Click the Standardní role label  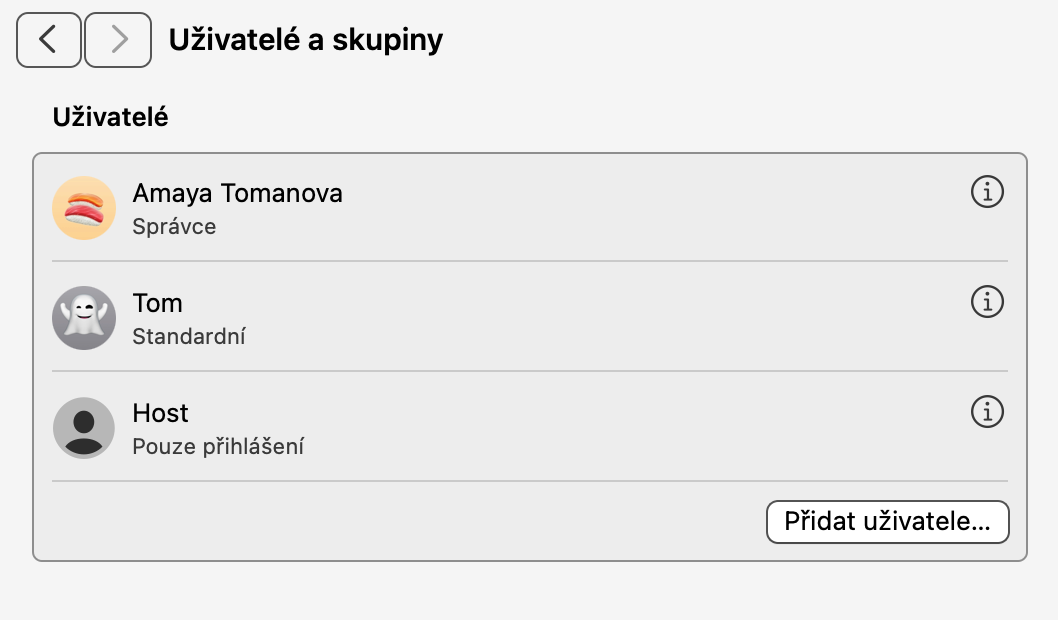pyautogui.click(x=189, y=337)
